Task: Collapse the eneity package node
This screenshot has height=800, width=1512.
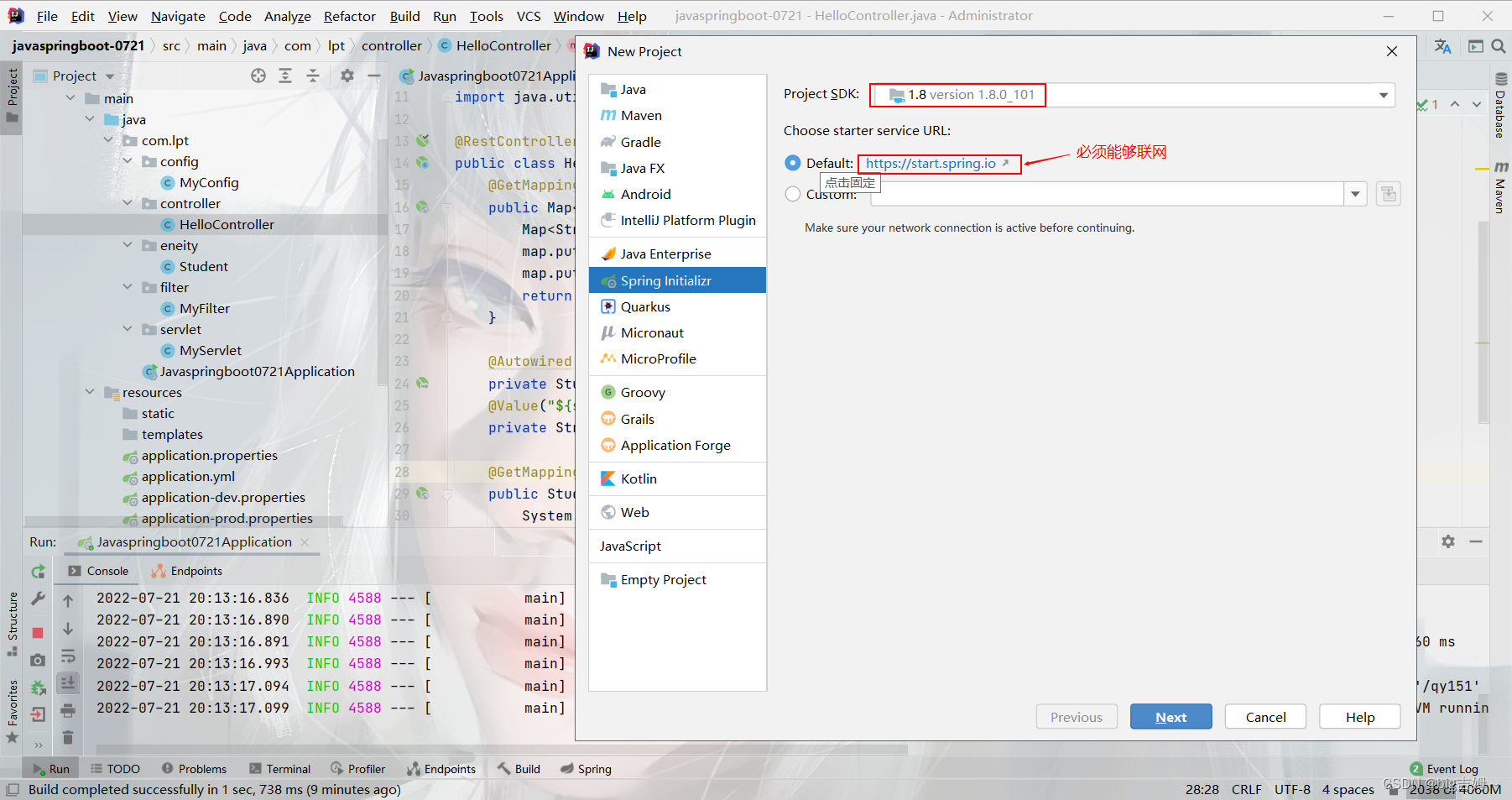Action: point(128,245)
